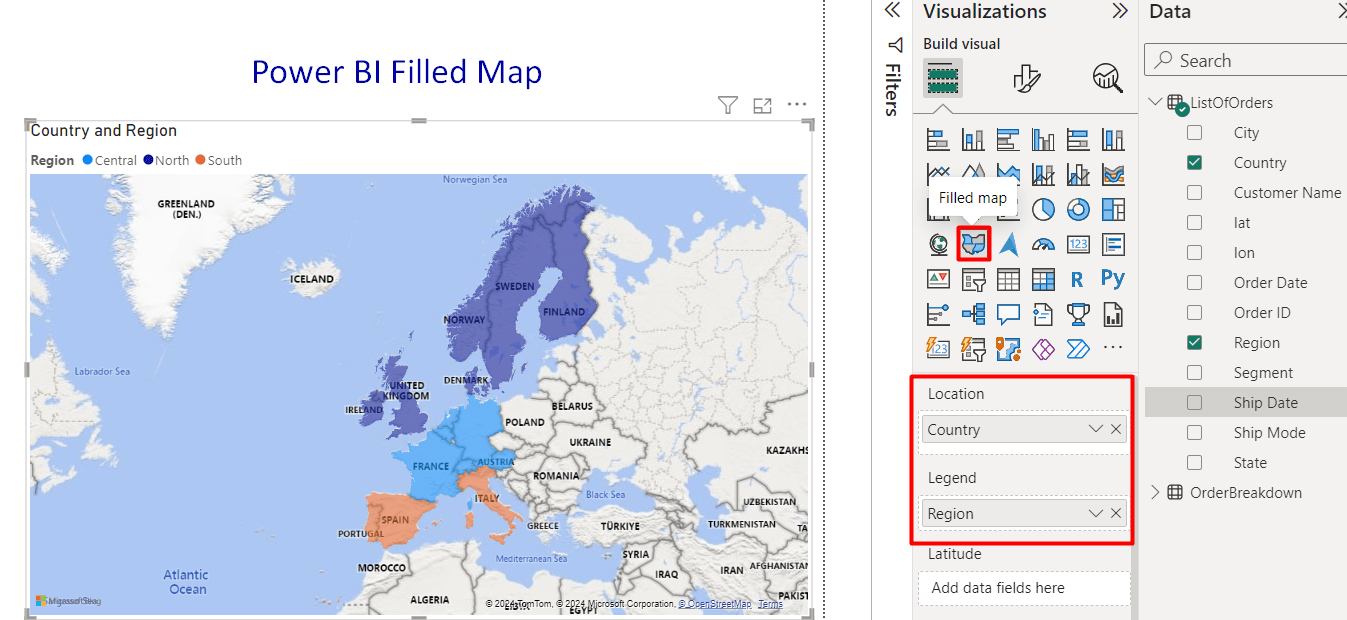The height and width of the screenshot is (620, 1347).
Task: Add the Power Apps visual
Action: coord(1043,348)
